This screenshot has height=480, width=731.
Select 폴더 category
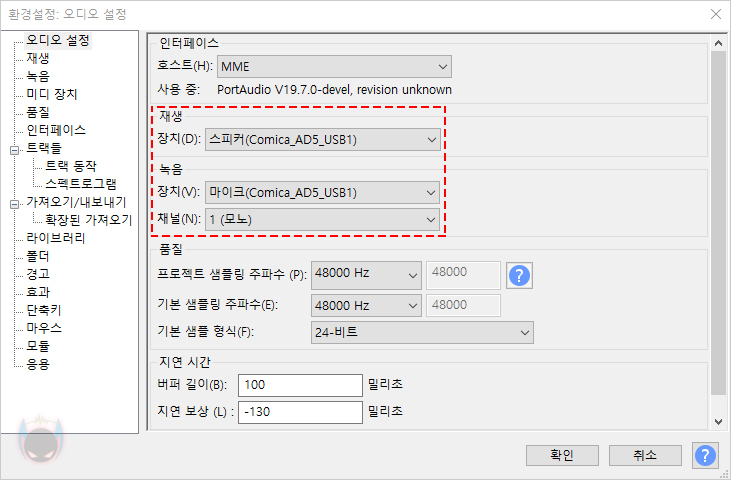click(x=38, y=256)
